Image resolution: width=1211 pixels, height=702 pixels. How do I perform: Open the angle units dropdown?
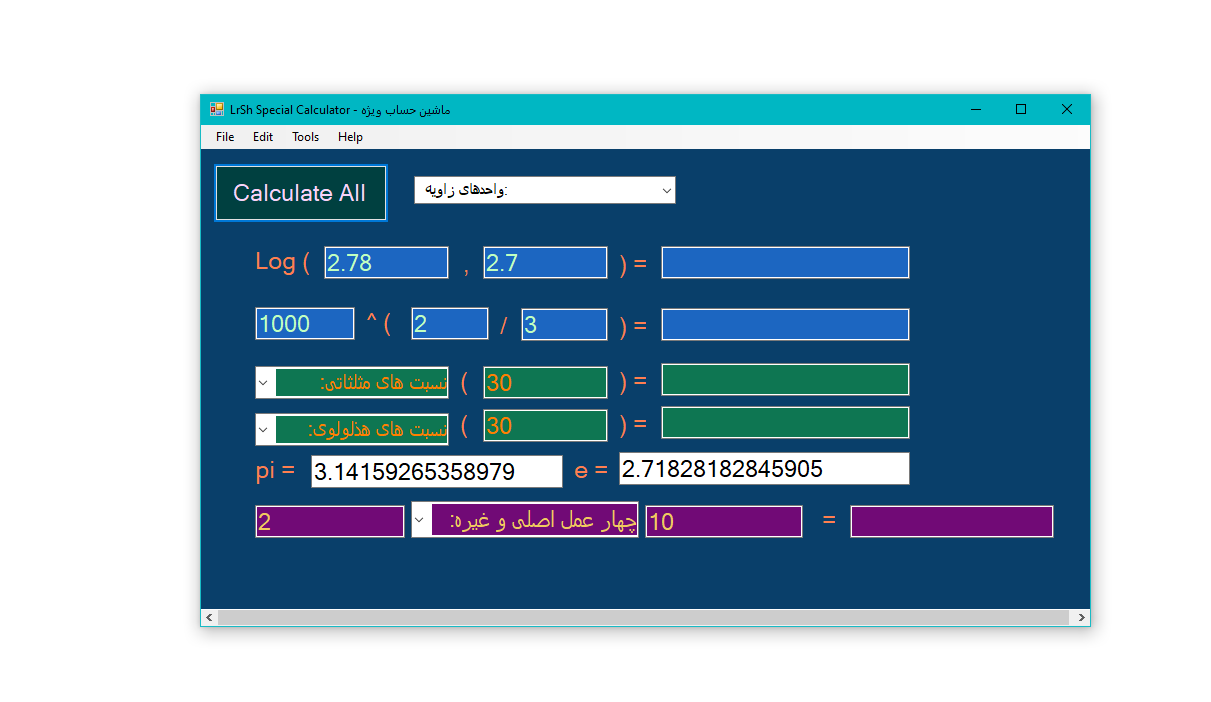(665, 190)
